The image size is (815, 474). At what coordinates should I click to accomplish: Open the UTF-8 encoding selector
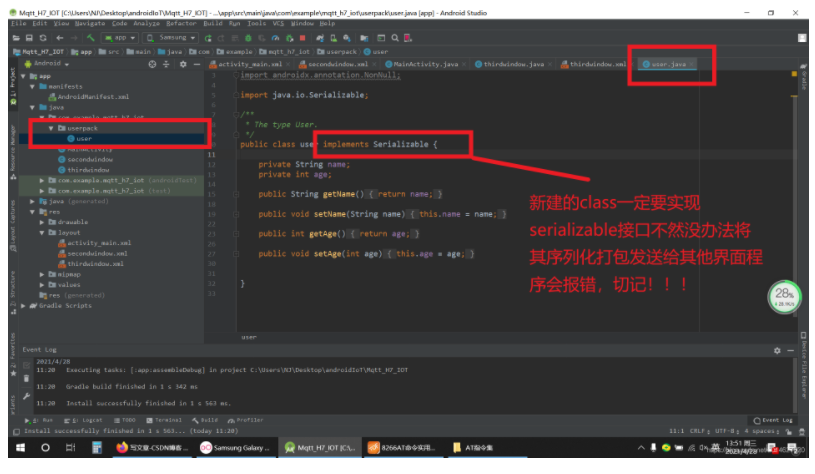[726, 431]
